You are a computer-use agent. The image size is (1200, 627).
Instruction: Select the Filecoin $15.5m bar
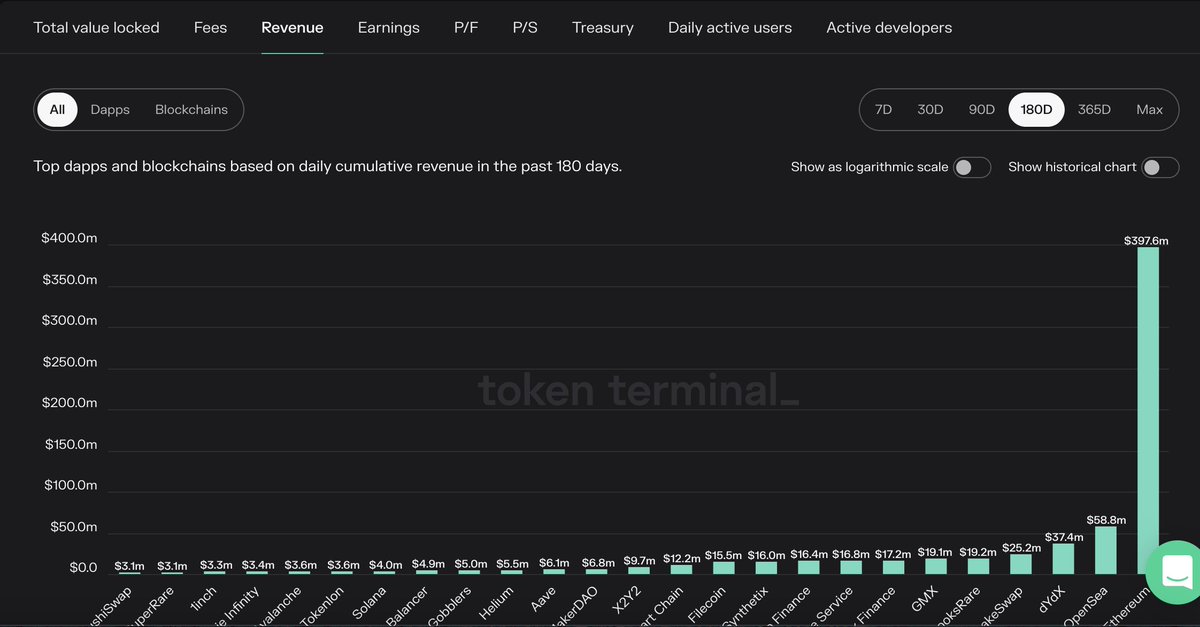tap(723, 567)
